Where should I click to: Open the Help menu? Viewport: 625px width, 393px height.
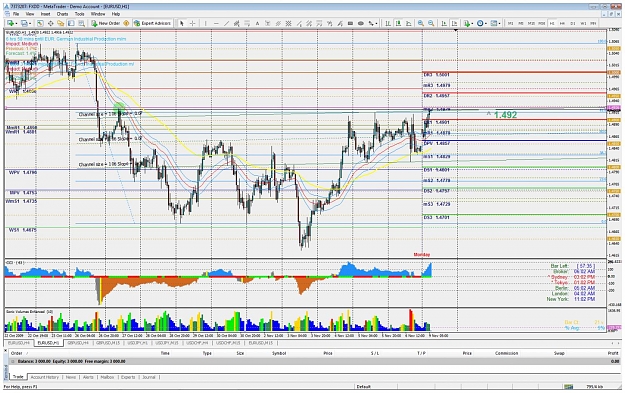116,14
